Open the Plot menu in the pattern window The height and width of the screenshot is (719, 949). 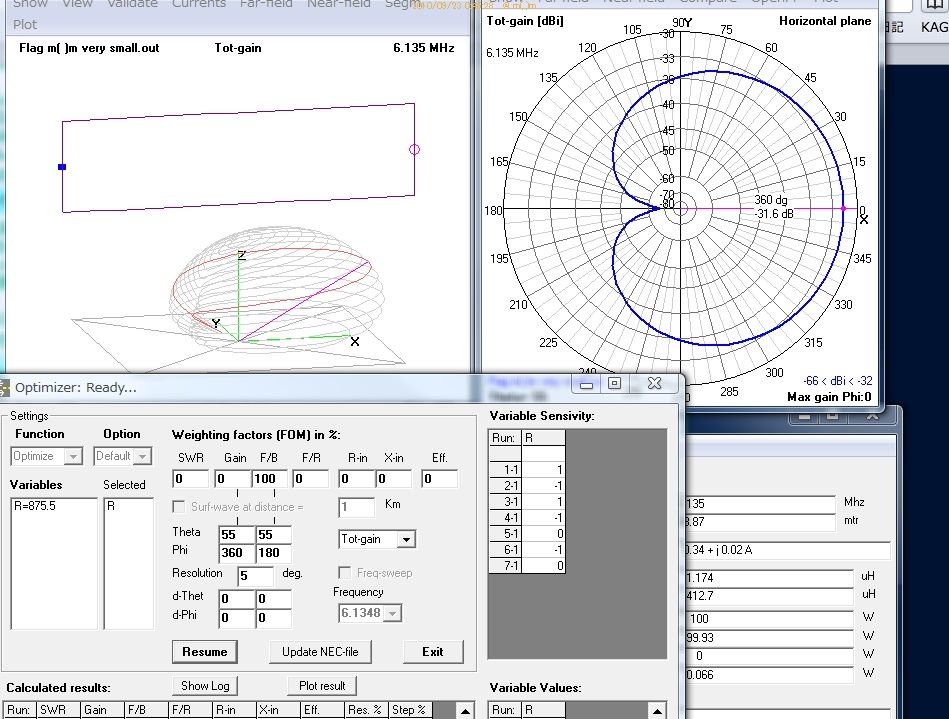point(25,24)
